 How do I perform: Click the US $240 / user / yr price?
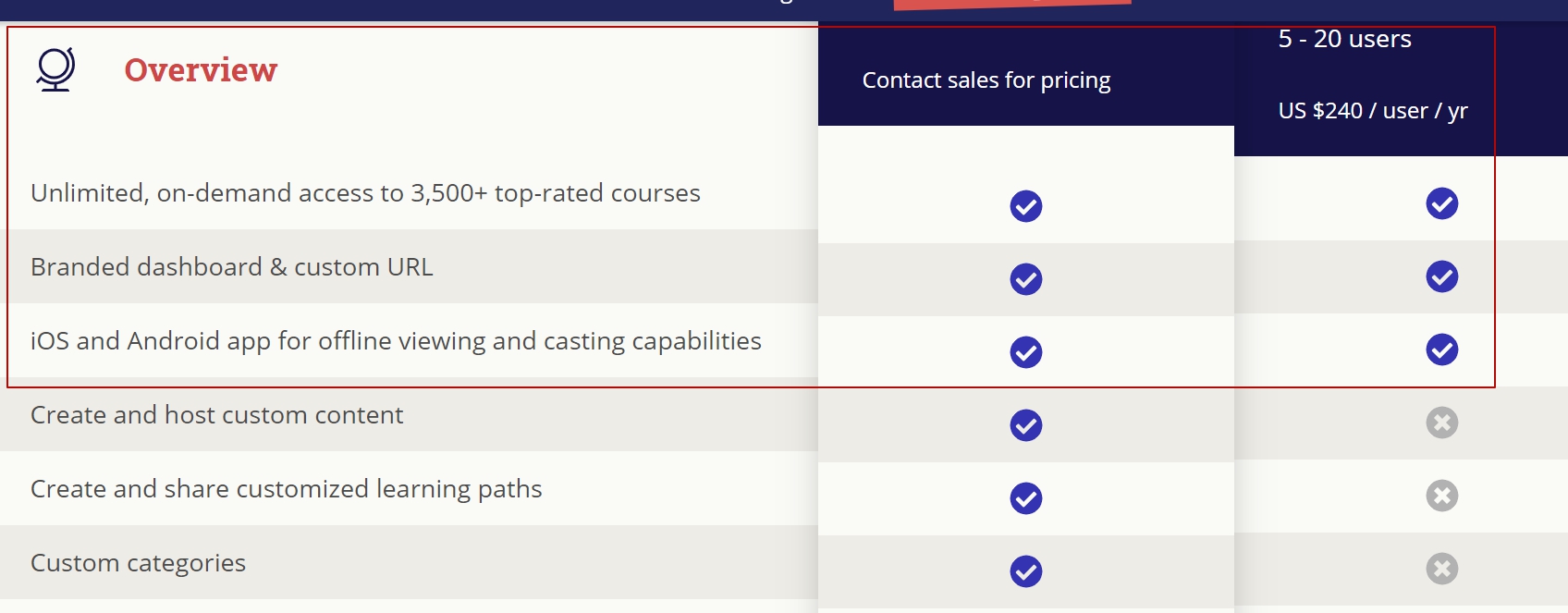tap(1372, 111)
